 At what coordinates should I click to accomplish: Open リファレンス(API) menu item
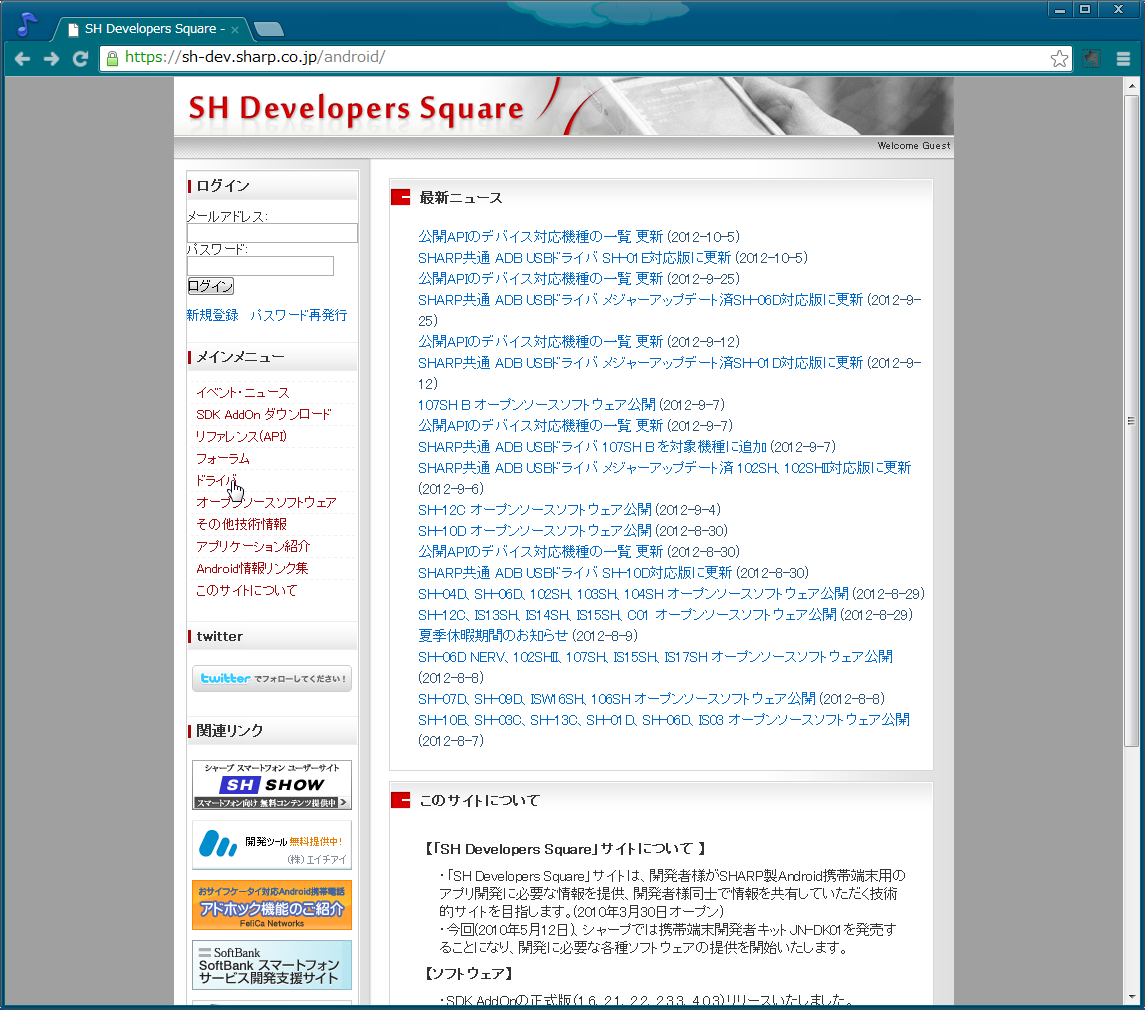[241, 437]
